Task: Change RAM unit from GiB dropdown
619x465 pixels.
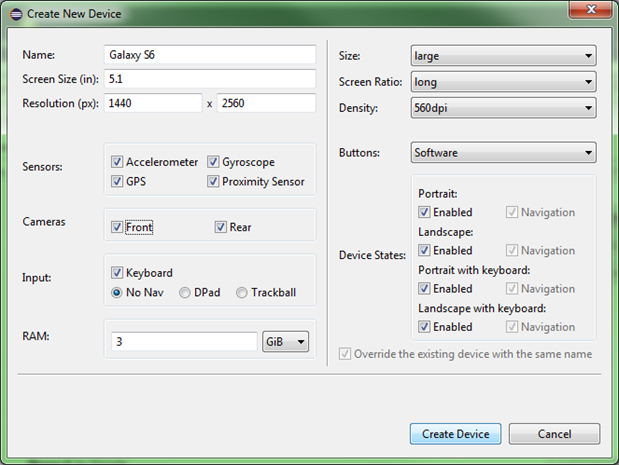Action: click(285, 341)
